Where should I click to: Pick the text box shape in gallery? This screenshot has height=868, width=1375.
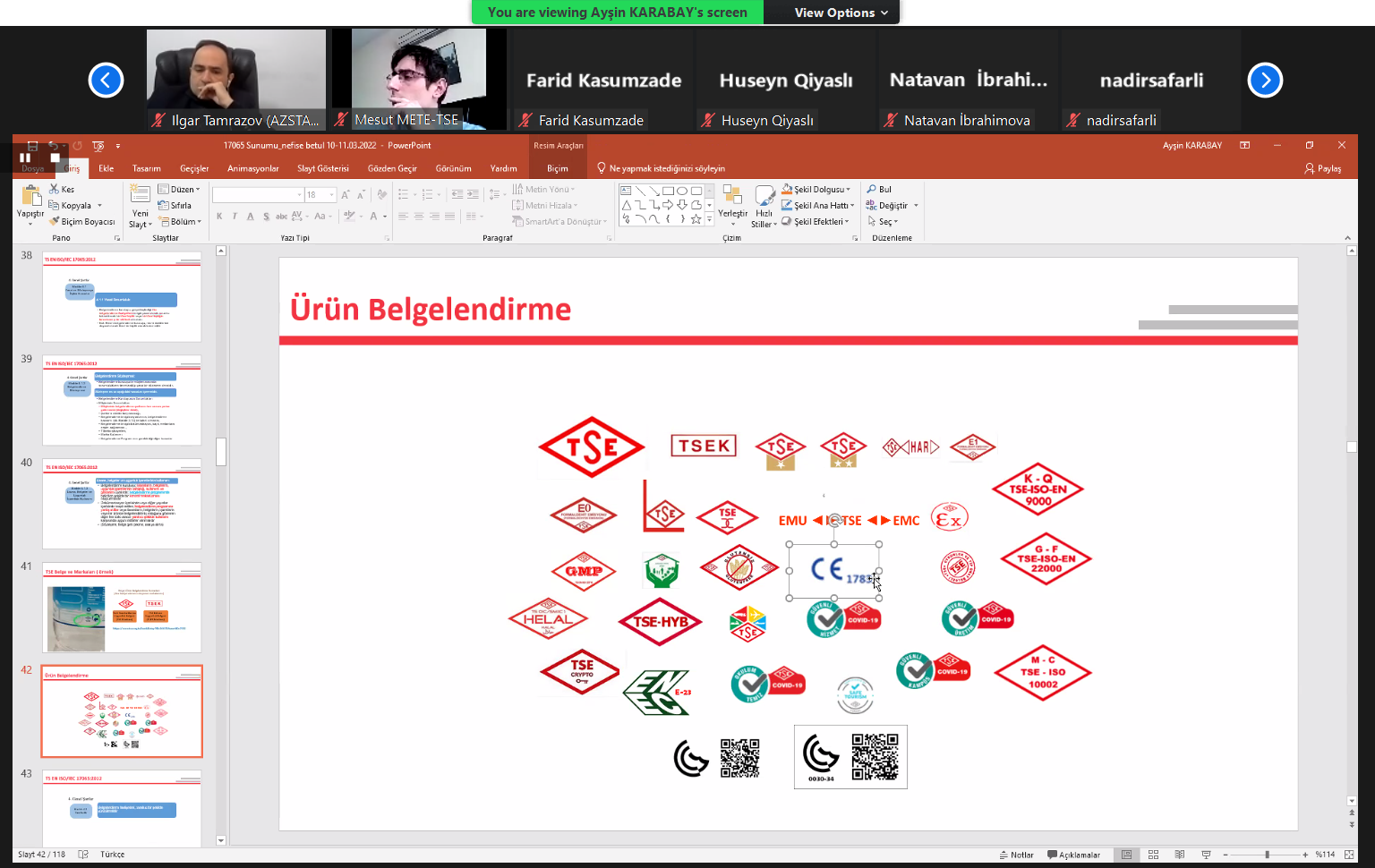tap(626, 191)
